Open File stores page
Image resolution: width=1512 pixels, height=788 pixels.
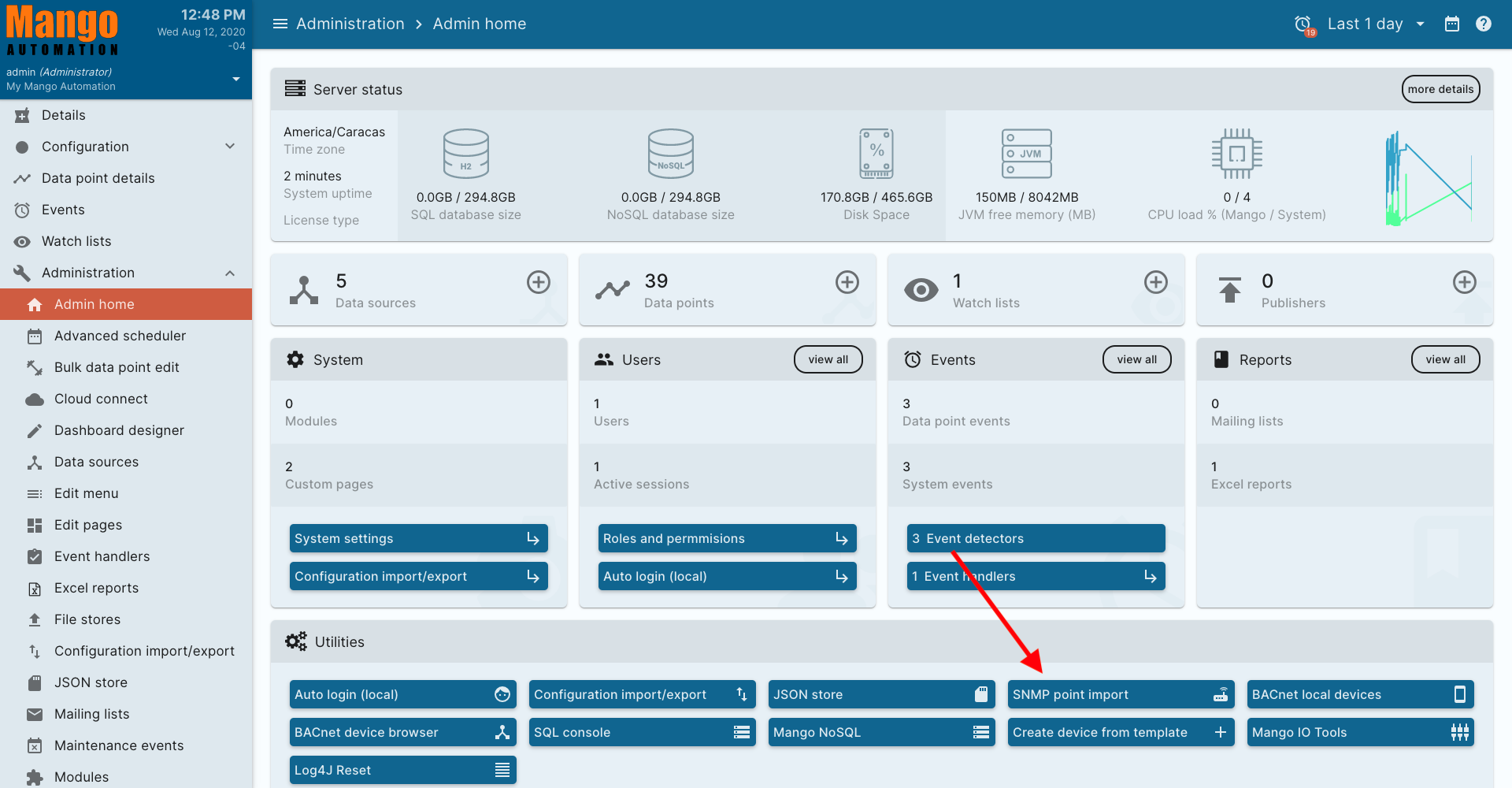coord(126,619)
